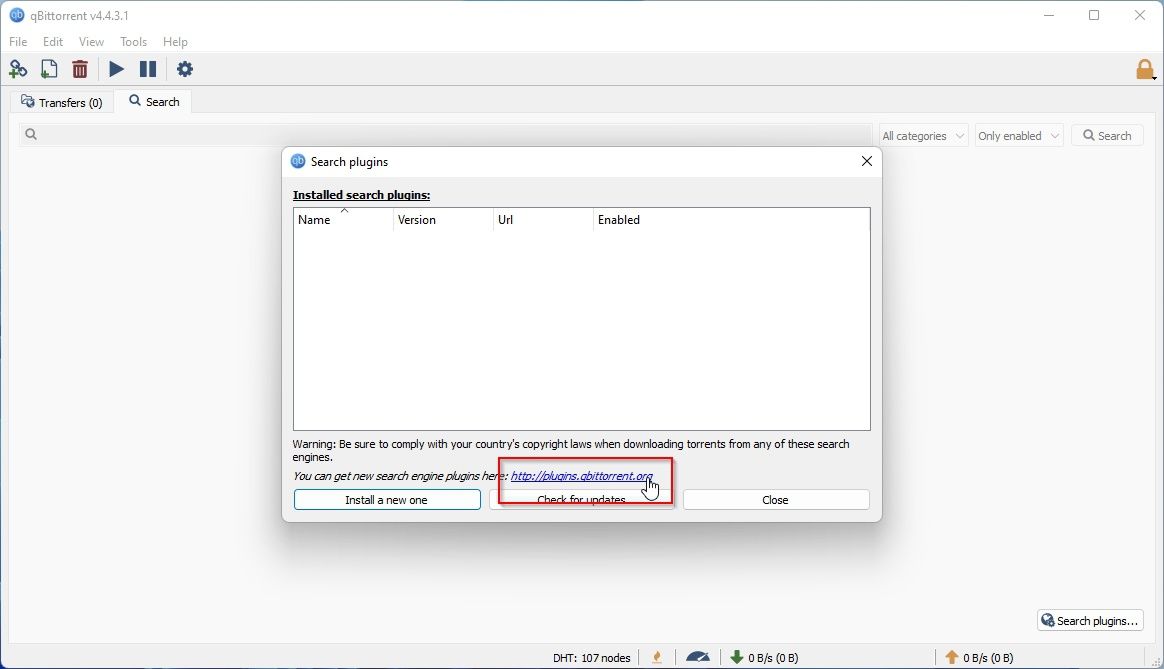
Task: Switch to the Transfers (0) tab
Action: 62,102
